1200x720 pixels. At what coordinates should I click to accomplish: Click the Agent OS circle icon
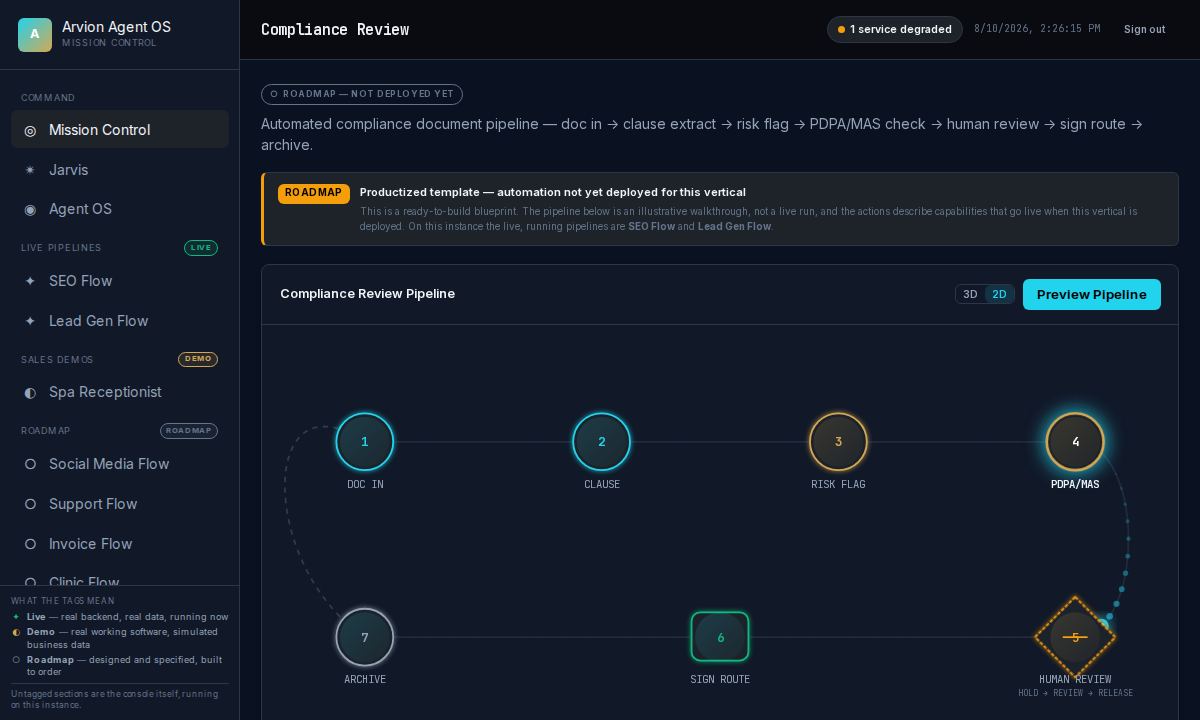coord(30,209)
